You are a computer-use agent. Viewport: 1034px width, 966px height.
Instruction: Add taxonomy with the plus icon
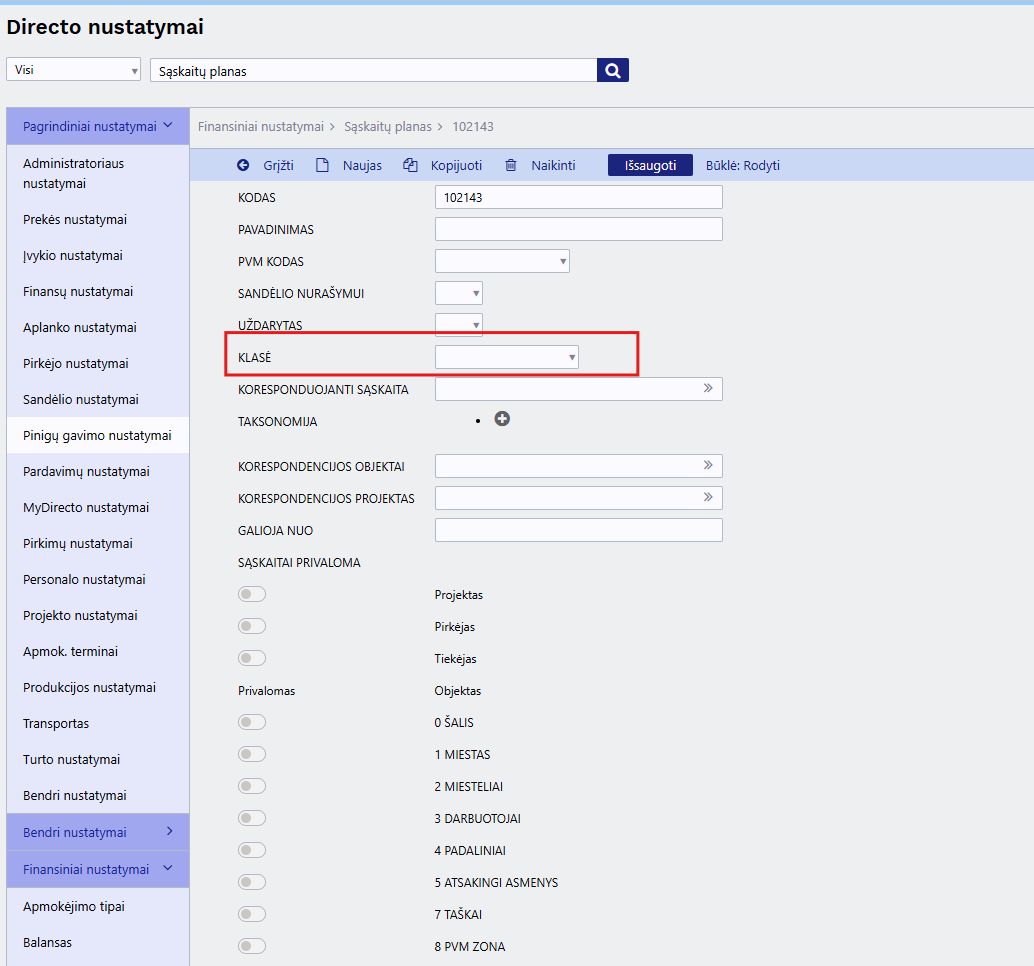pyautogui.click(x=502, y=419)
